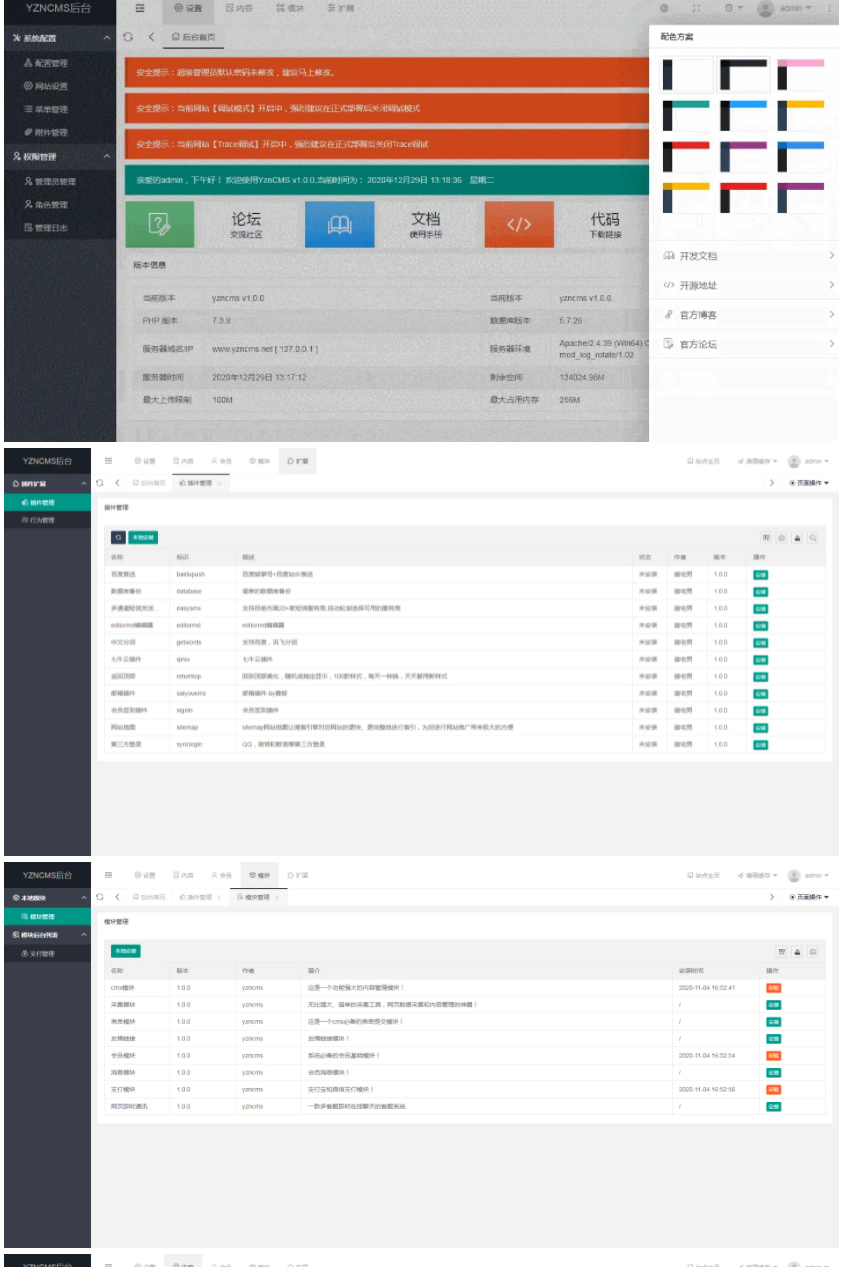The height and width of the screenshot is (1267, 851).
Task: Open 支付管理 in the module sidebar
Action: [x=41, y=954]
